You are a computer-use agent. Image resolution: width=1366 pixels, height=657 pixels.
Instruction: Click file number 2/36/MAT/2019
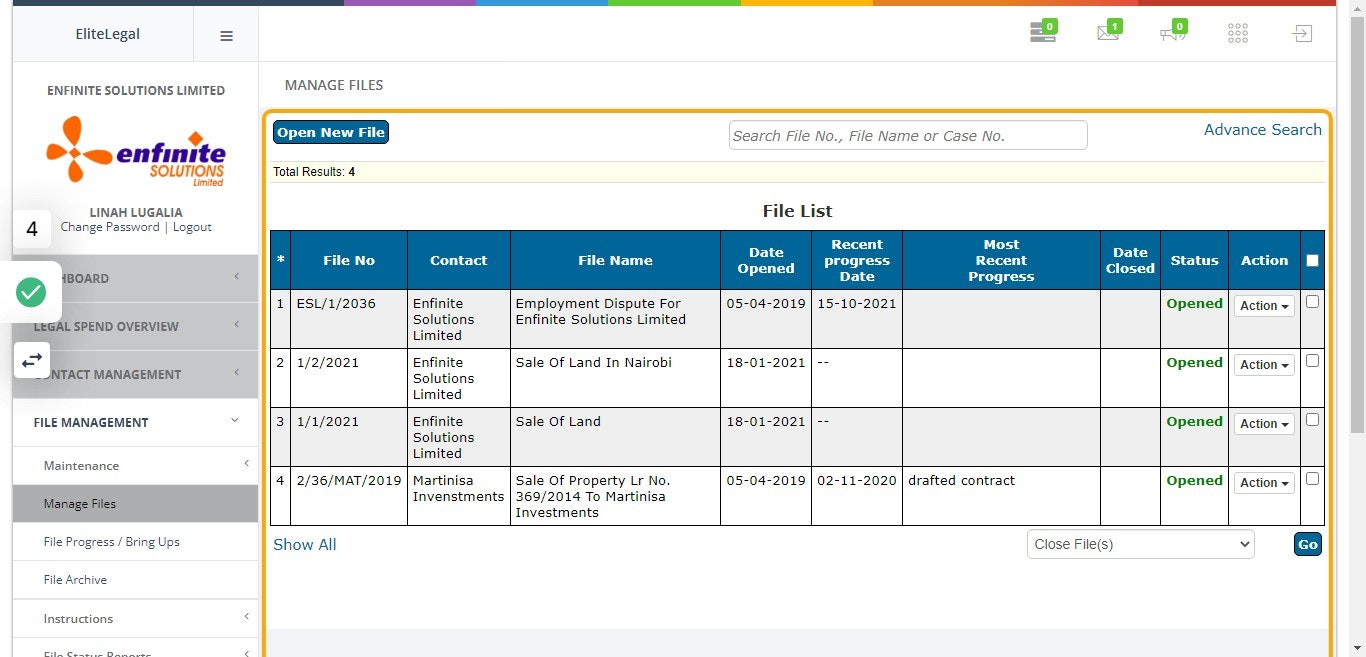point(349,480)
